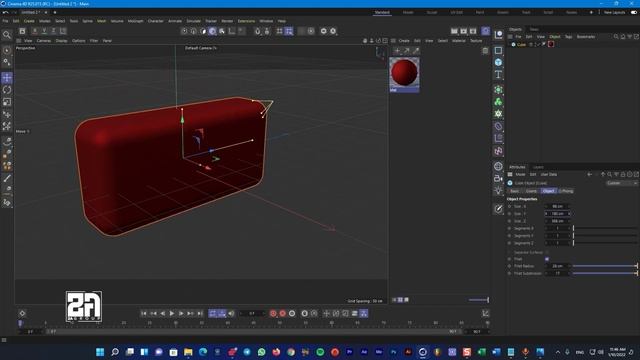Click the Environment globe icon in the palette
Image resolution: width=640 pixels, height=360 pixels.
tap(498, 166)
